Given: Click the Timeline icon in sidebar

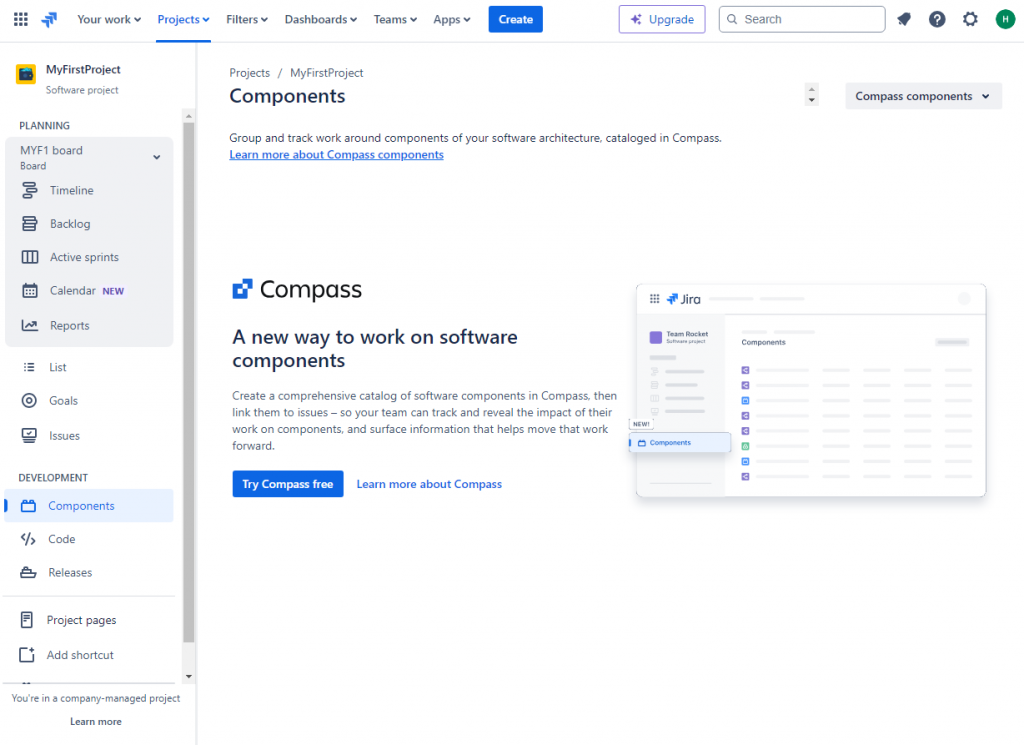Looking at the screenshot, I should click(x=29, y=190).
